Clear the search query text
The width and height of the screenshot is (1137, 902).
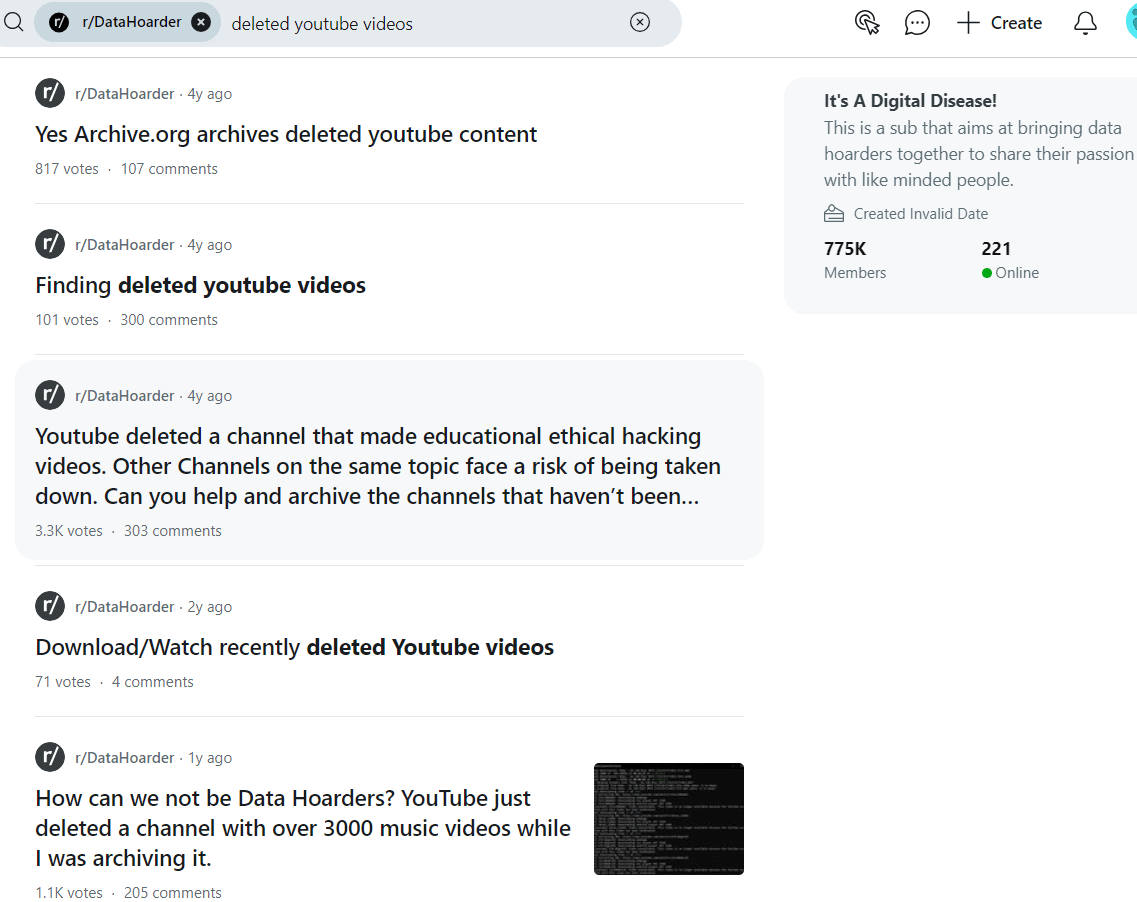point(640,23)
